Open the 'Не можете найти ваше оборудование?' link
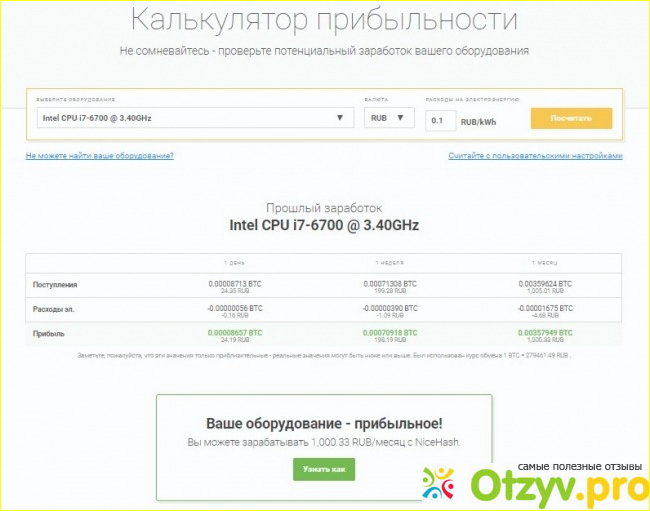The image size is (650, 511). [100, 156]
